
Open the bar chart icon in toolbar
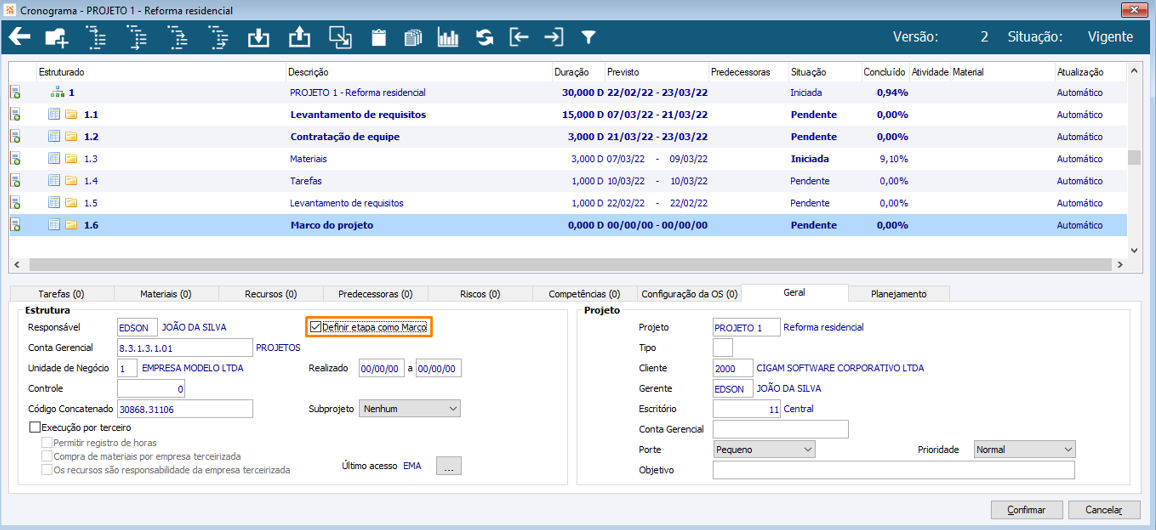(x=448, y=38)
